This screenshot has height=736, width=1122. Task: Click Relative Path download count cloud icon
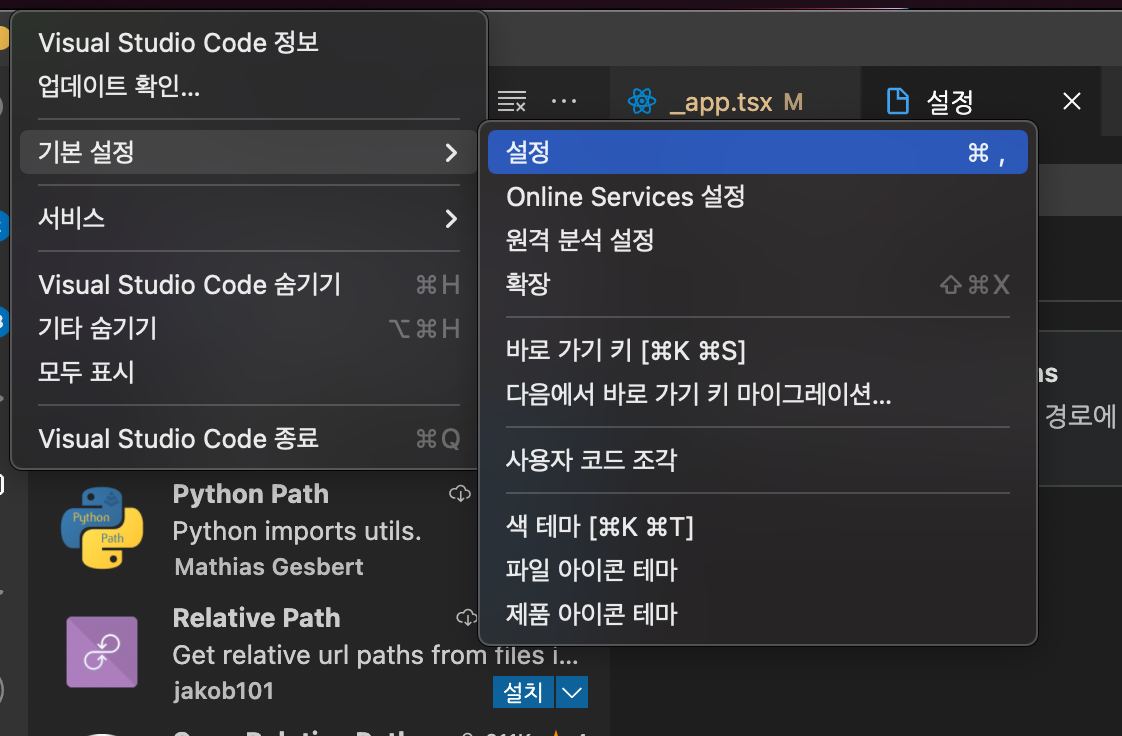[467, 617]
